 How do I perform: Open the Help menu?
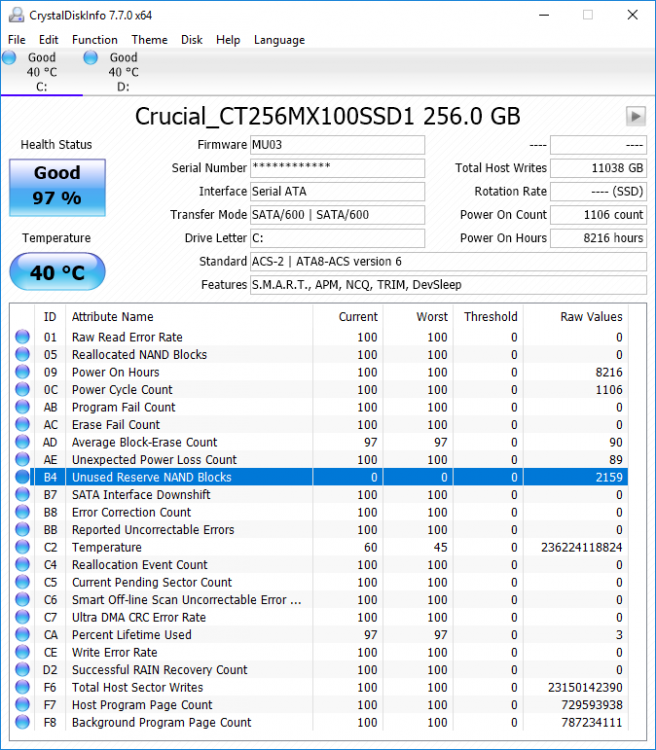click(x=228, y=40)
